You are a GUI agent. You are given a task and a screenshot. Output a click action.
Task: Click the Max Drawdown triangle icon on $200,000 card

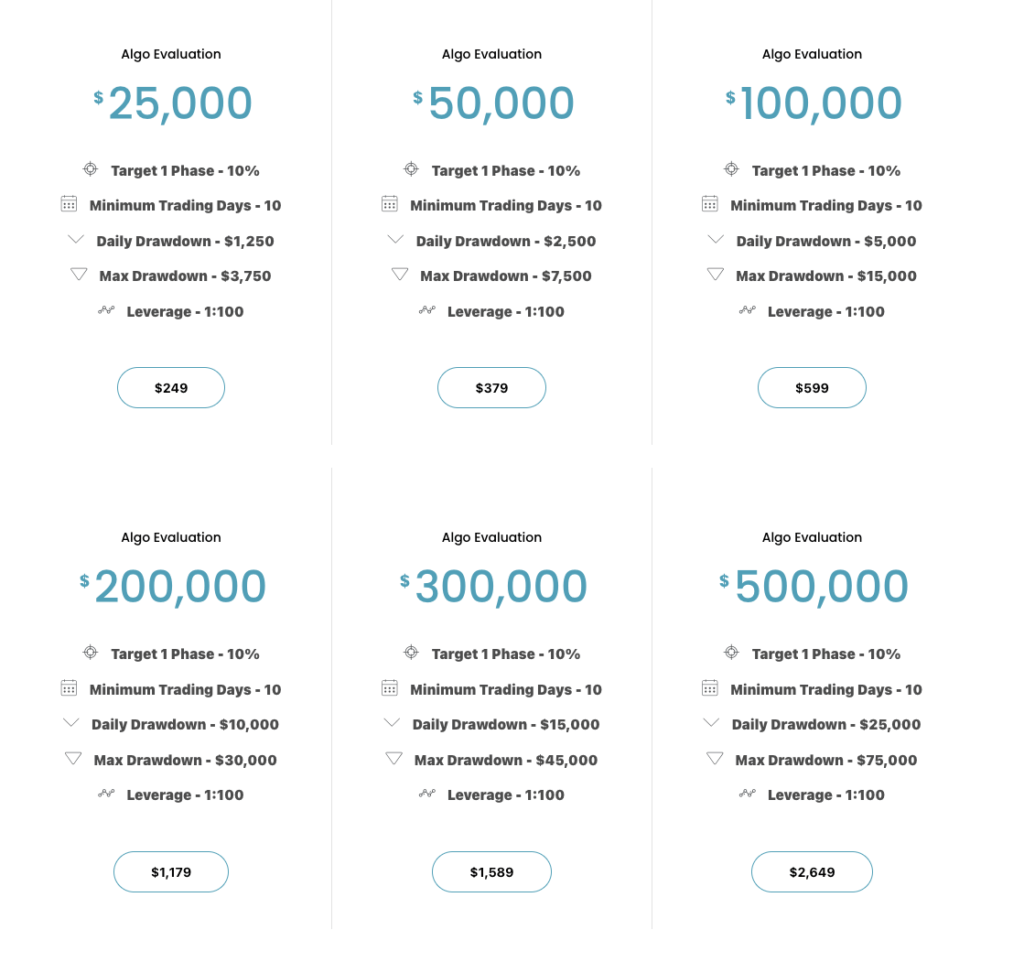[x=73, y=758]
